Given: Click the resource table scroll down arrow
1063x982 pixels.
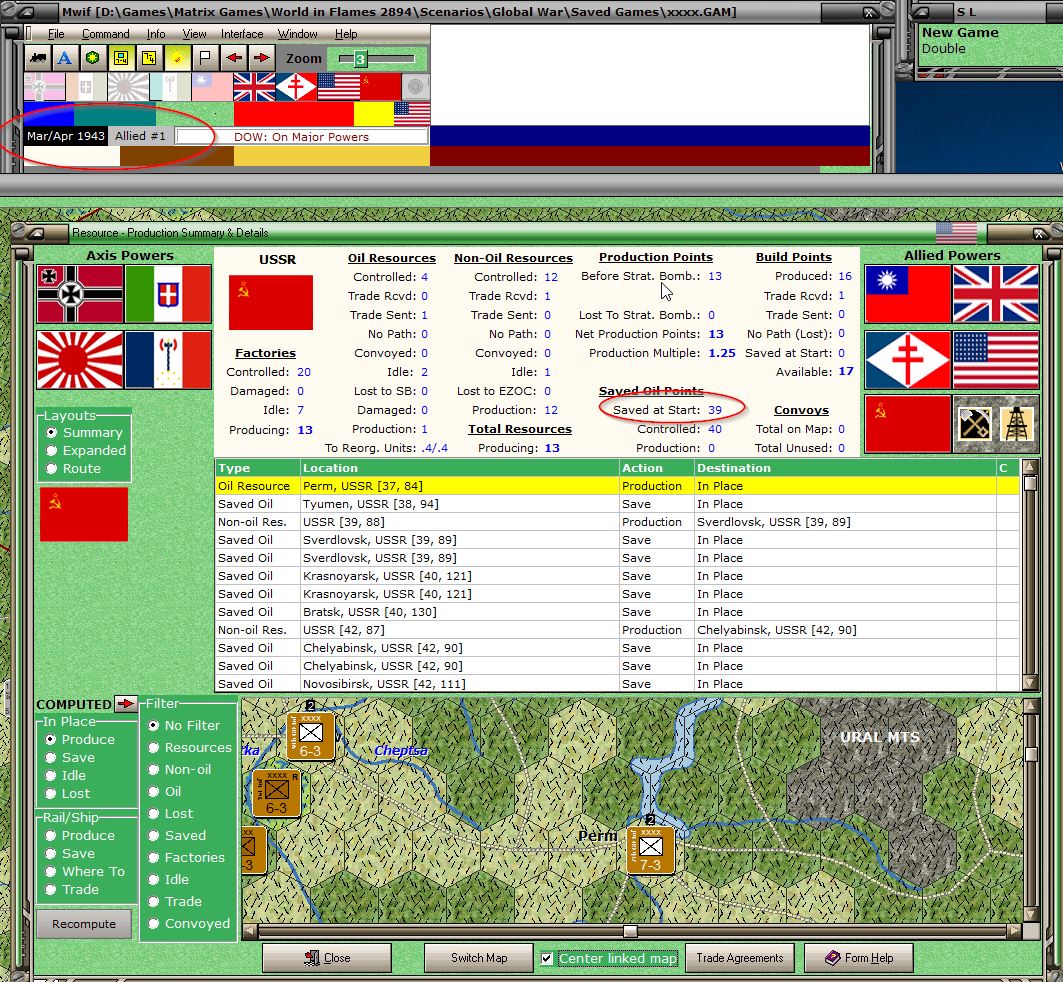Looking at the screenshot, I should click(x=1030, y=682).
